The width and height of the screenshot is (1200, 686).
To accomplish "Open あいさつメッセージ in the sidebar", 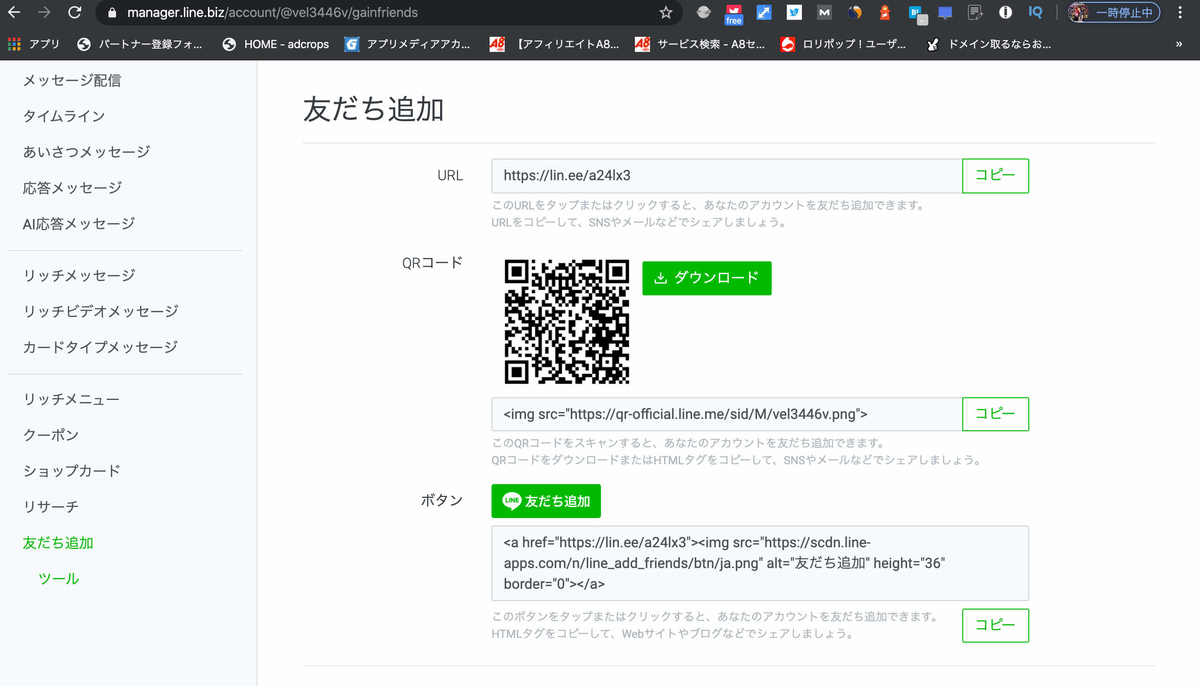I will [87, 152].
